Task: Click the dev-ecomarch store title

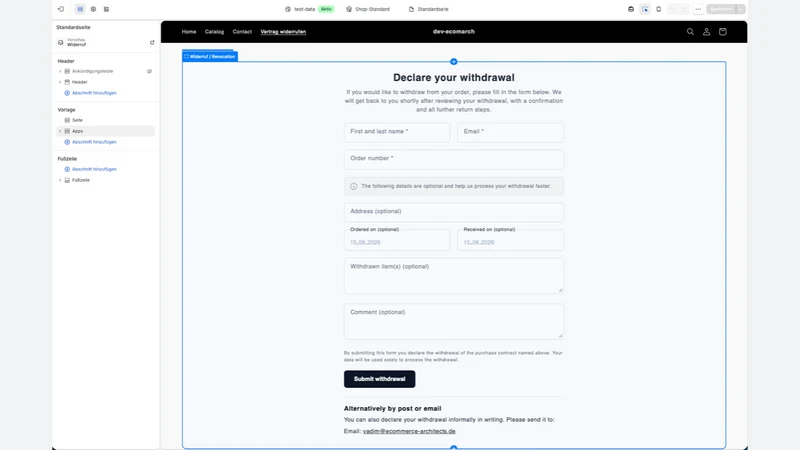Action: 454,32
